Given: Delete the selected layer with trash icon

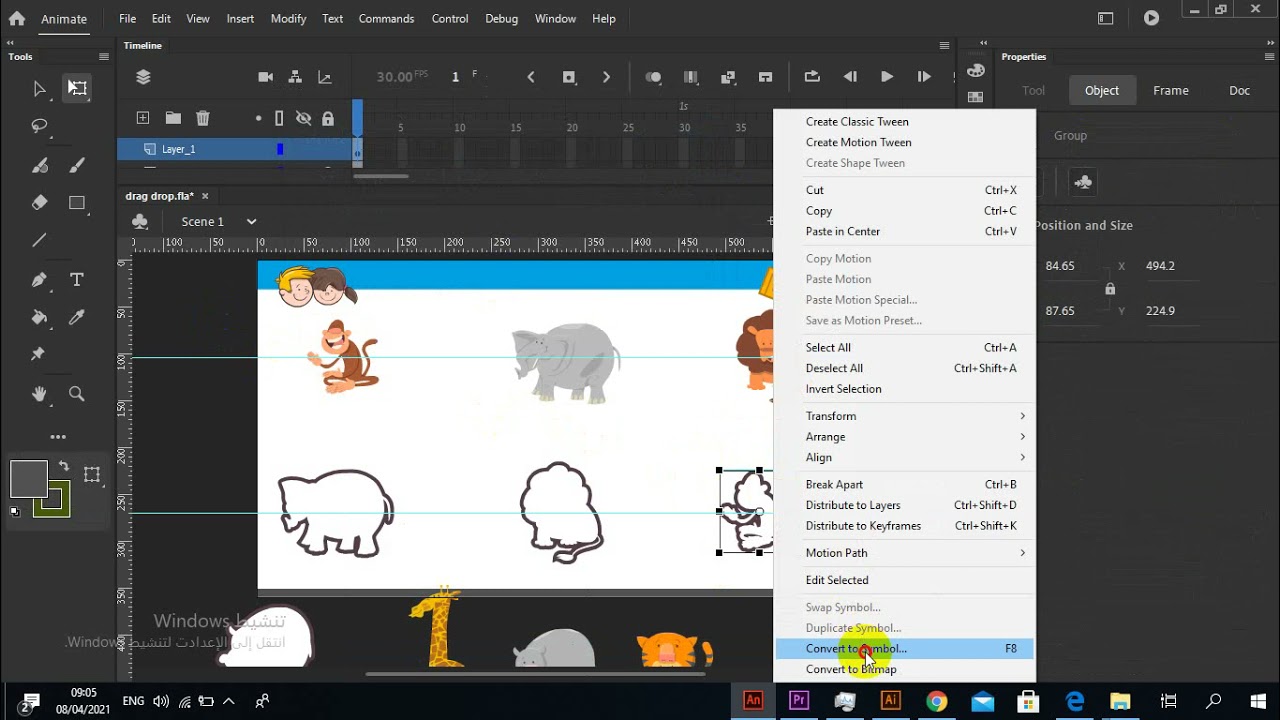Looking at the screenshot, I should tap(203, 118).
